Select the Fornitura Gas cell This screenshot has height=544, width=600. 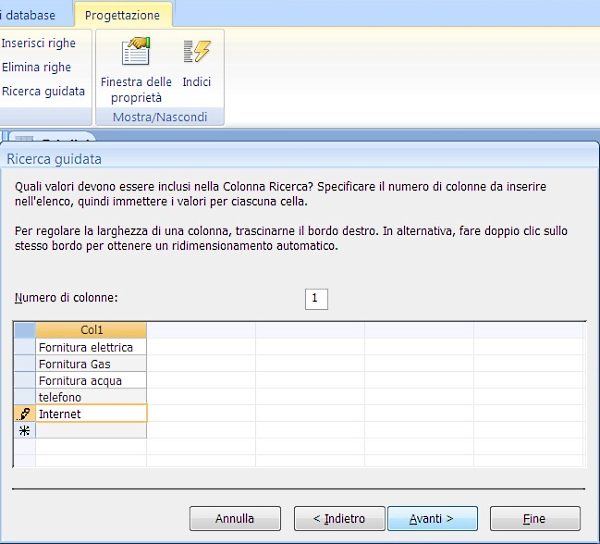pos(91,364)
